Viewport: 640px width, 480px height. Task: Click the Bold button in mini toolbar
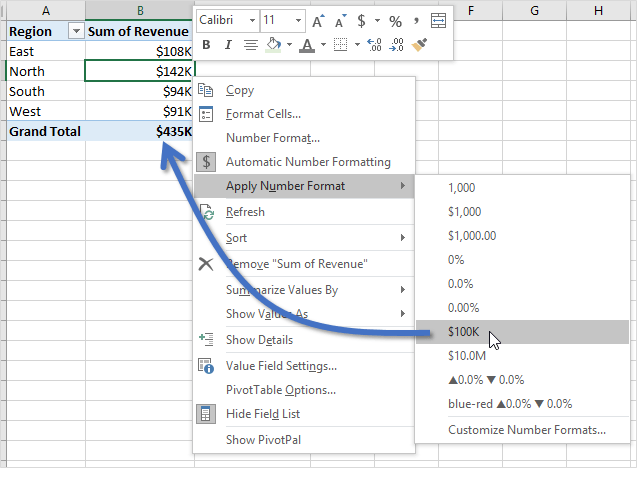[x=207, y=45]
